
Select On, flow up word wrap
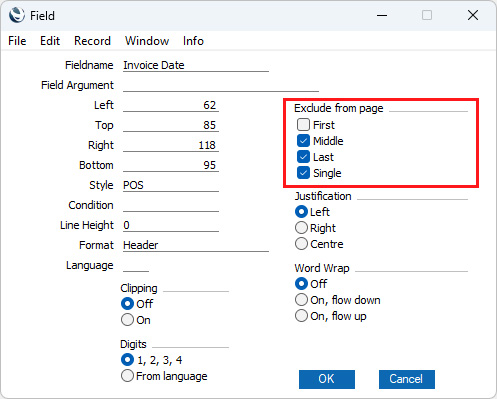[301, 316]
